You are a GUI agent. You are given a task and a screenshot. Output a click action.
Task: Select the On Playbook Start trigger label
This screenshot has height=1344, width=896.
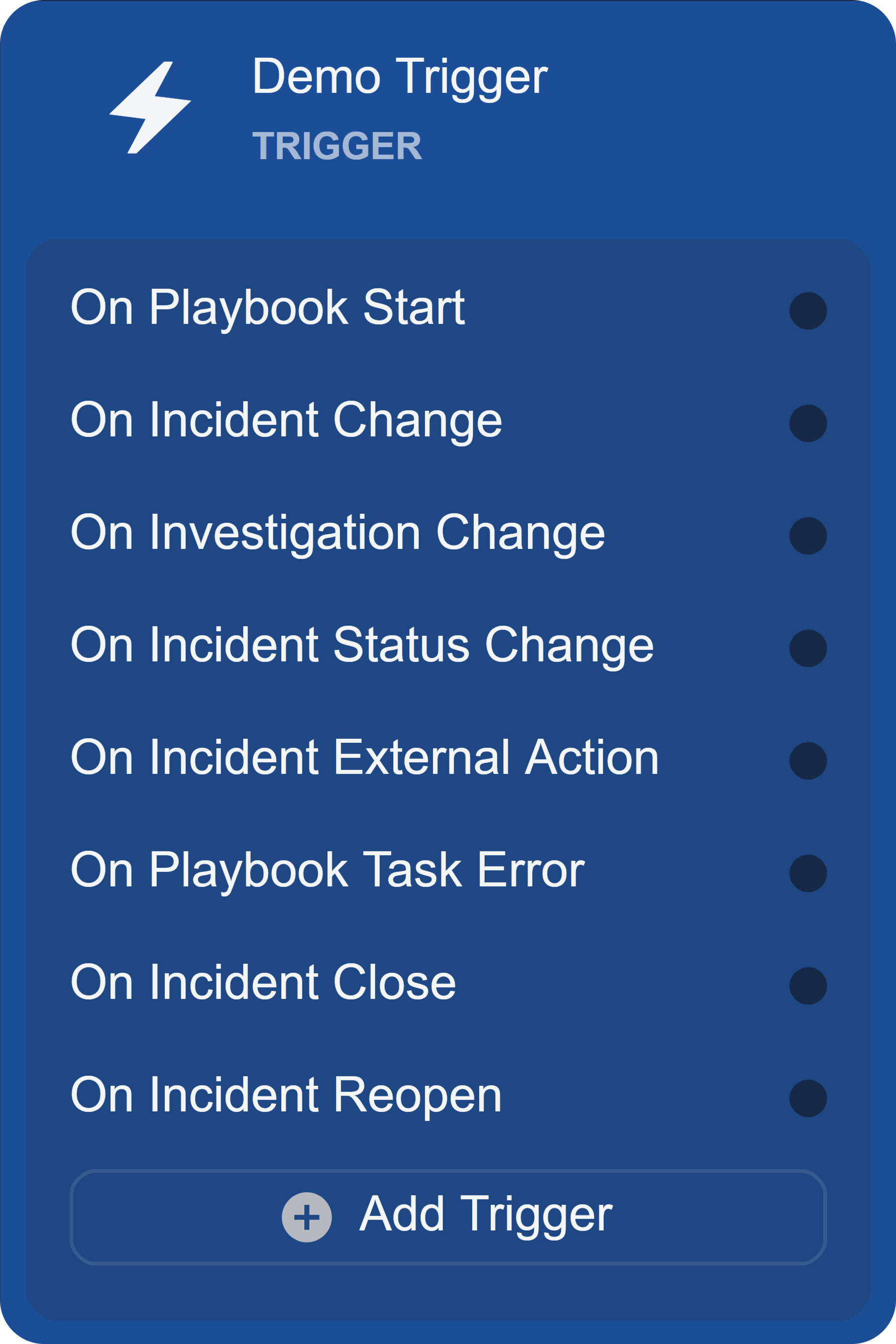tap(267, 307)
